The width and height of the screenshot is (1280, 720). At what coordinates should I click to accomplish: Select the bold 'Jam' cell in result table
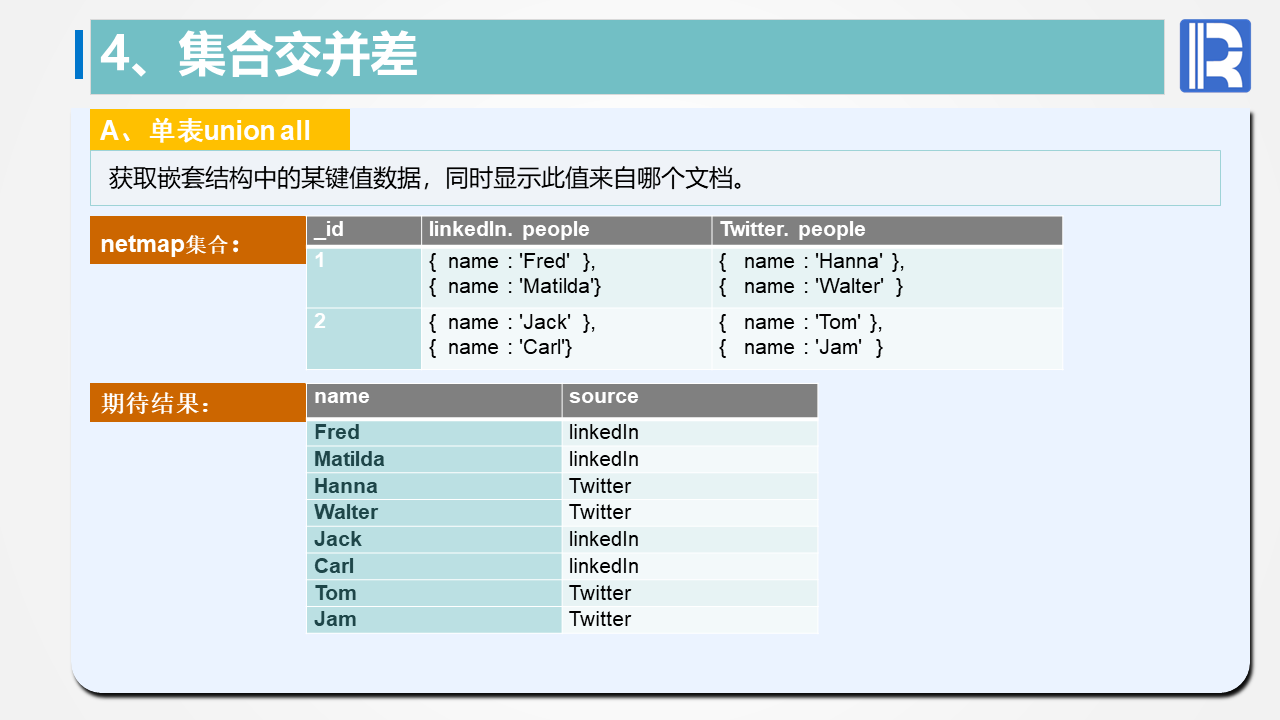point(434,619)
